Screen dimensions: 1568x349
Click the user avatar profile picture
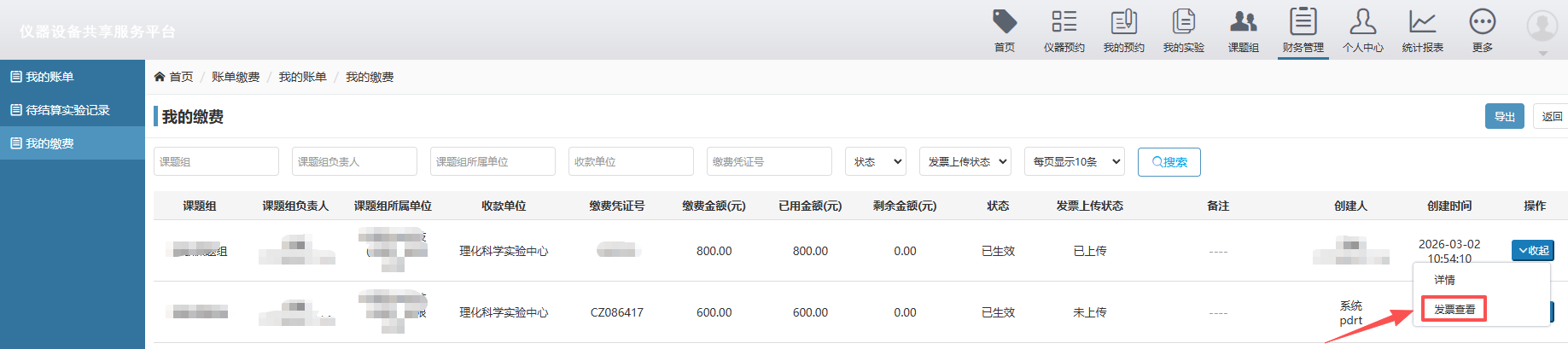pyautogui.click(x=1542, y=26)
